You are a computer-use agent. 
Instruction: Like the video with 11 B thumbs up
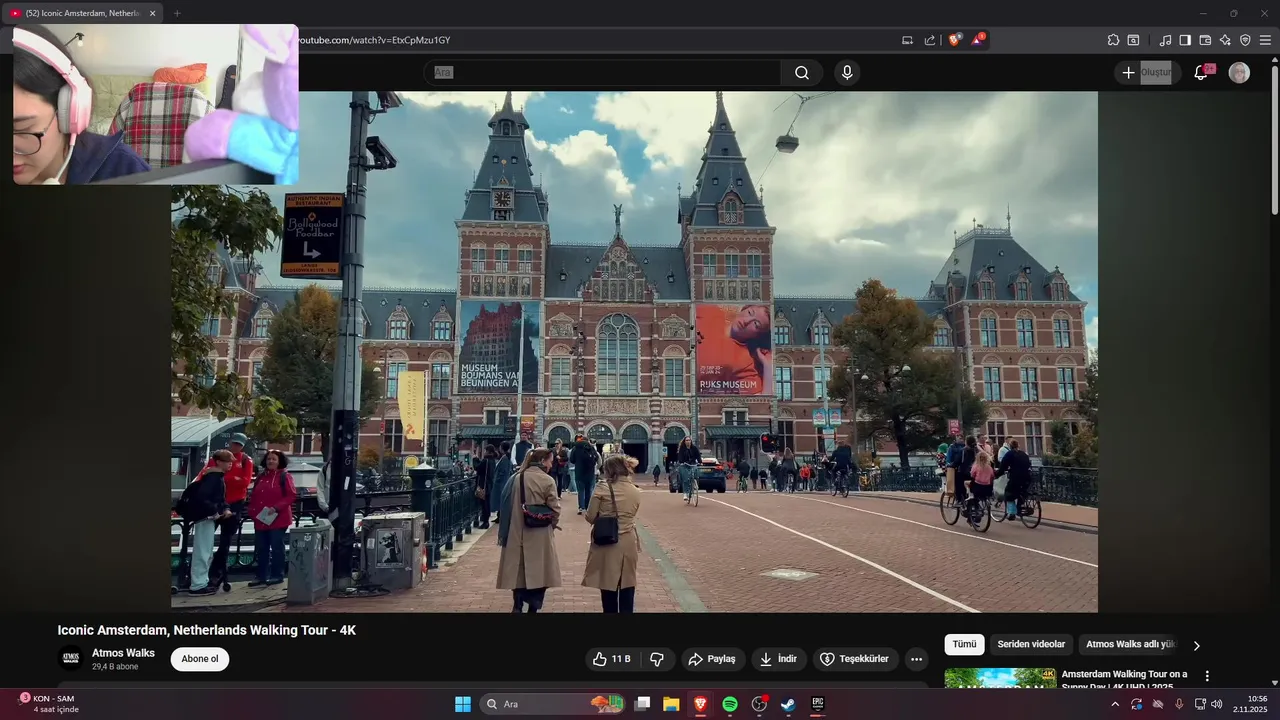point(611,659)
